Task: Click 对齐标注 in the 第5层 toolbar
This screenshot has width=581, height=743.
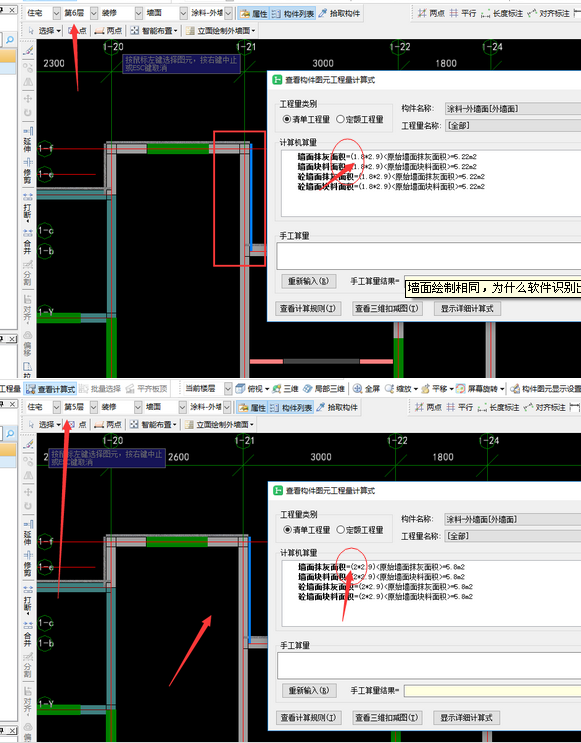Action: pyautogui.click(x=545, y=408)
